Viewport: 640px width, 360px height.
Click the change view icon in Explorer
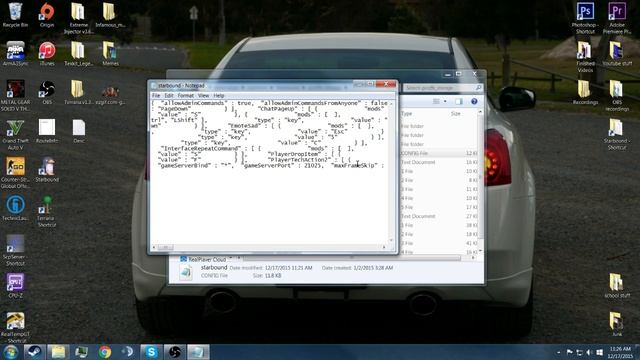click(436, 101)
